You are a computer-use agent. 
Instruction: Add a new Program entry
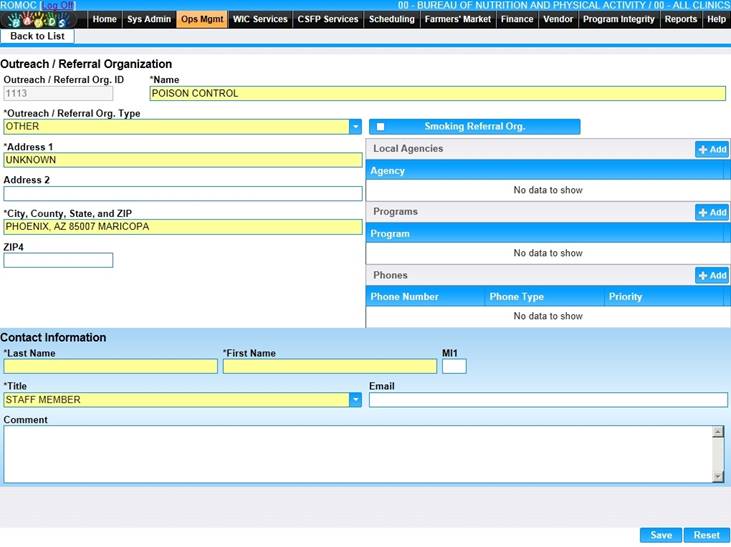(712, 212)
